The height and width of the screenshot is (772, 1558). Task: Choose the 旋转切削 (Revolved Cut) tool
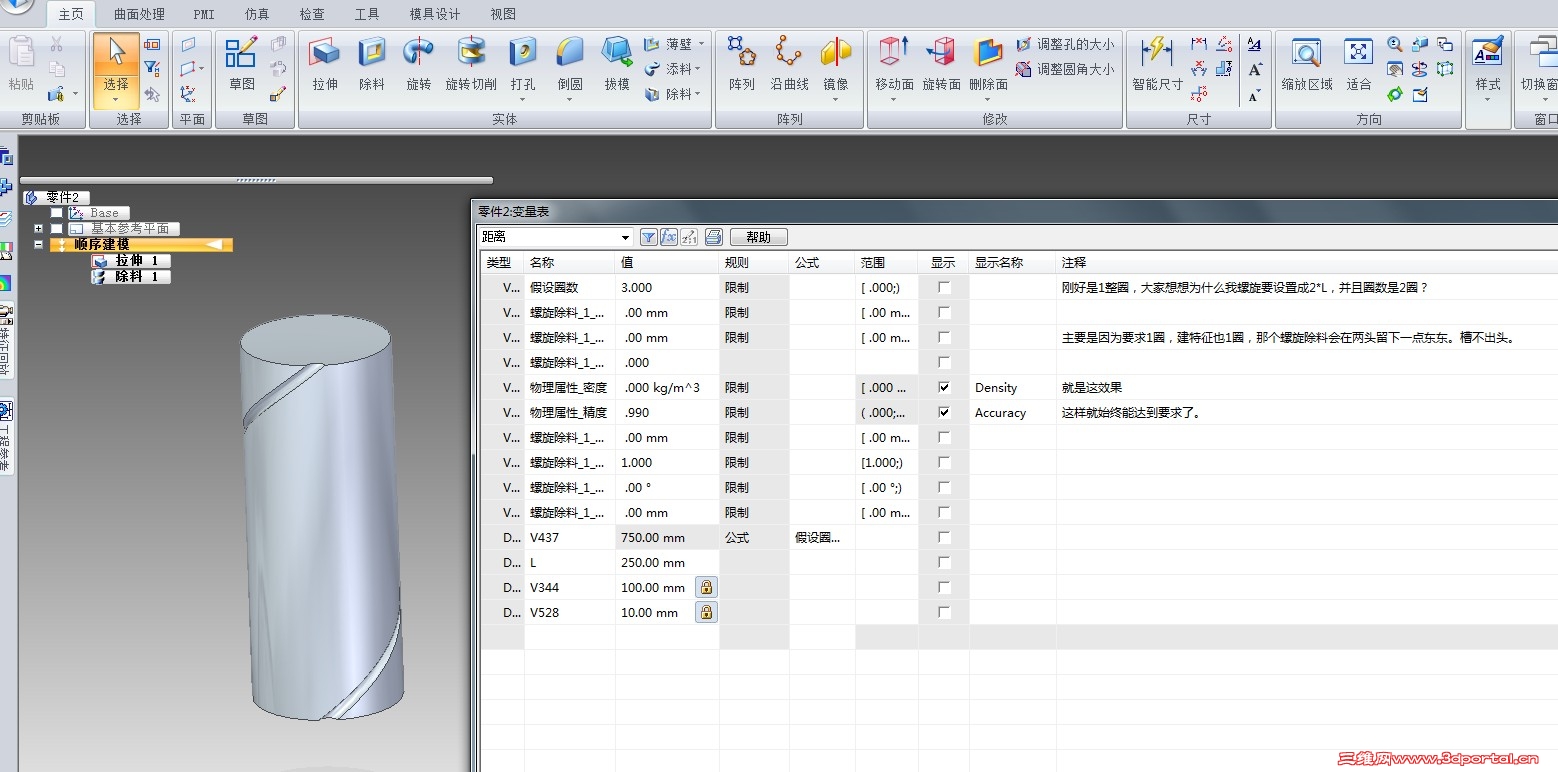(x=471, y=65)
